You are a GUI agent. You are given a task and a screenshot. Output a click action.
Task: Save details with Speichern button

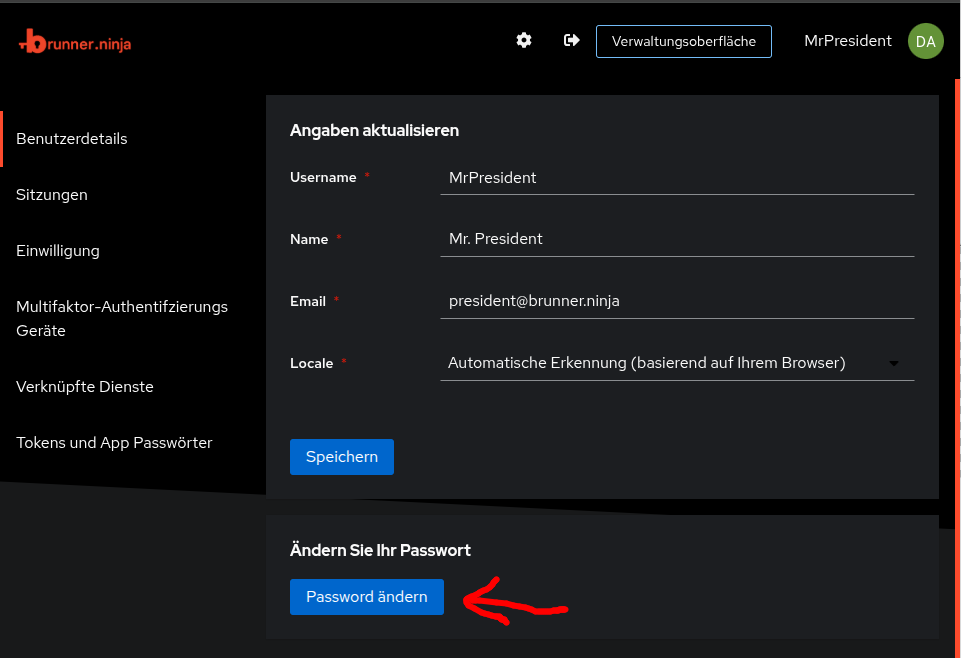click(x=341, y=457)
